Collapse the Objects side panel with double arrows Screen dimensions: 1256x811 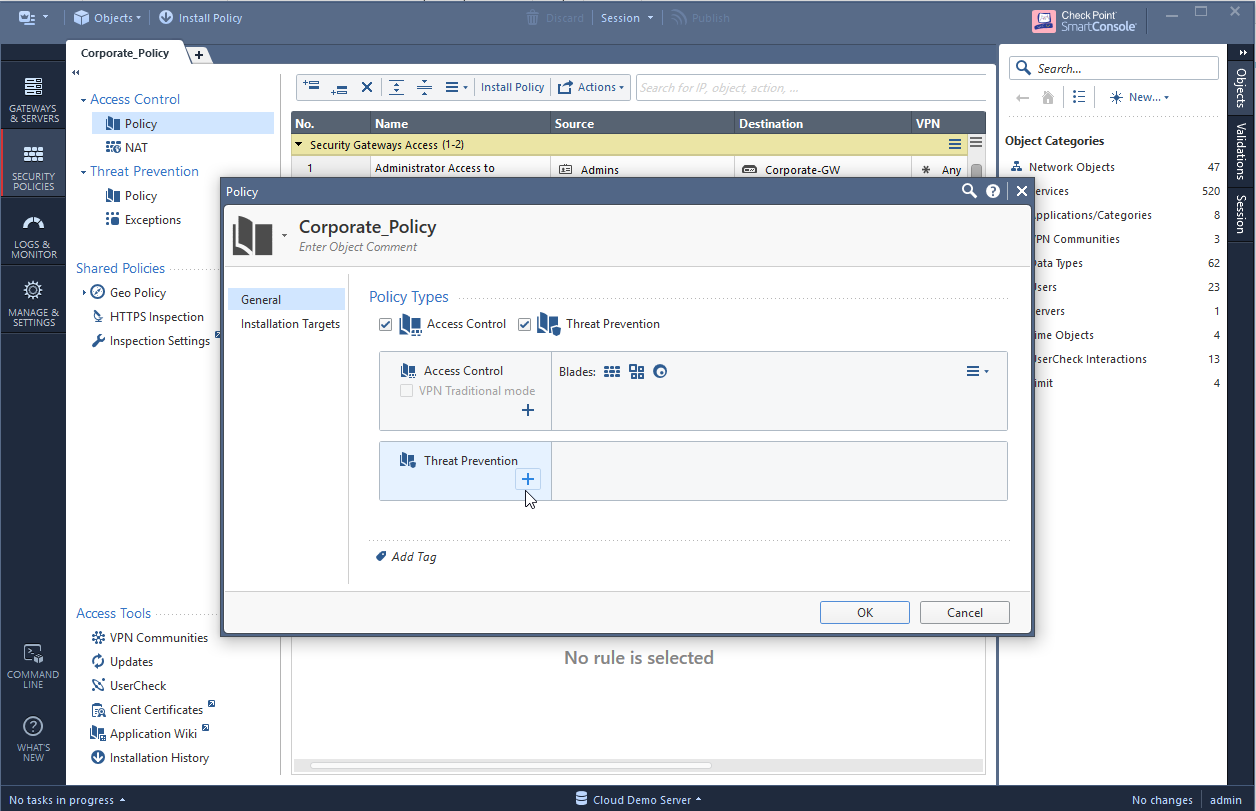pos(1243,52)
